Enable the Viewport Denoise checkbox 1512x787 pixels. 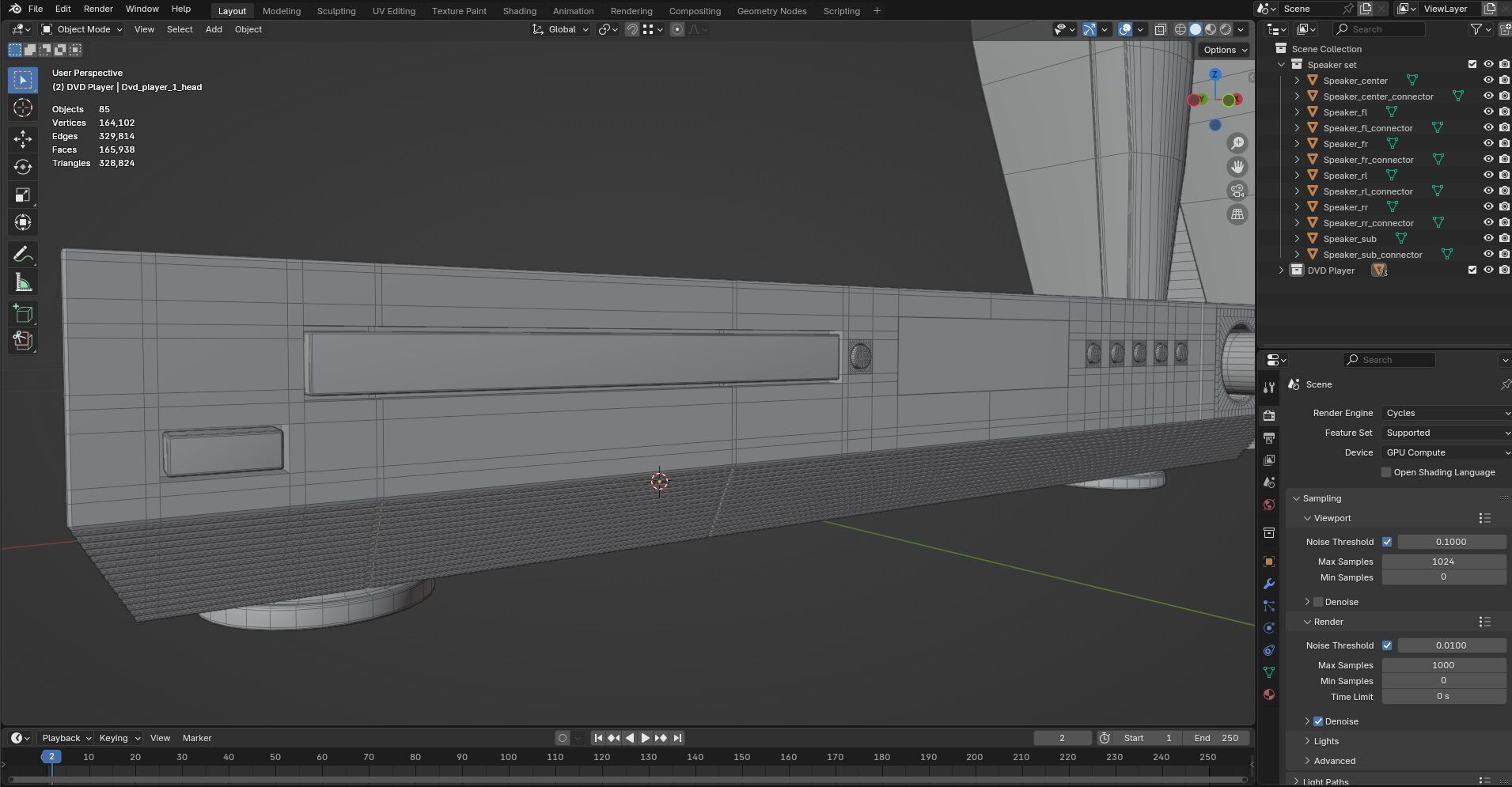pyautogui.click(x=1318, y=602)
